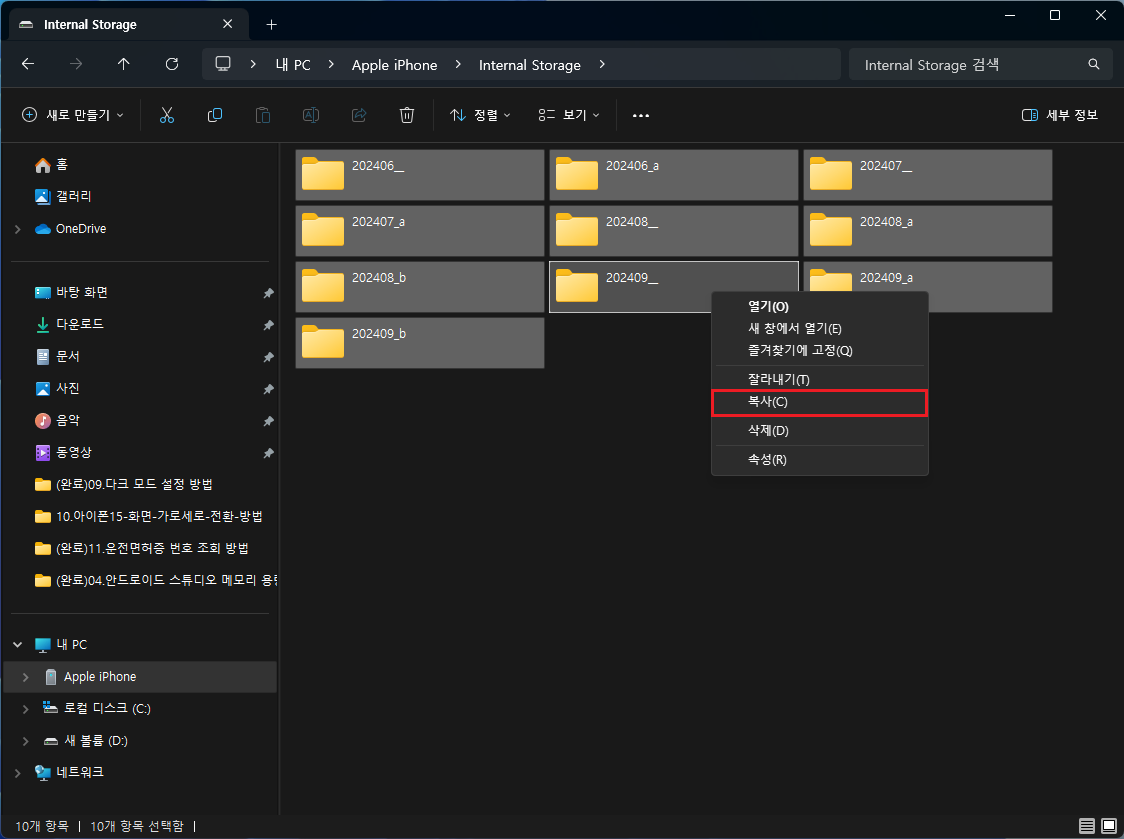Click the Copy icon in toolbar
This screenshot has width=1124, height=839.
click(214, 115)
